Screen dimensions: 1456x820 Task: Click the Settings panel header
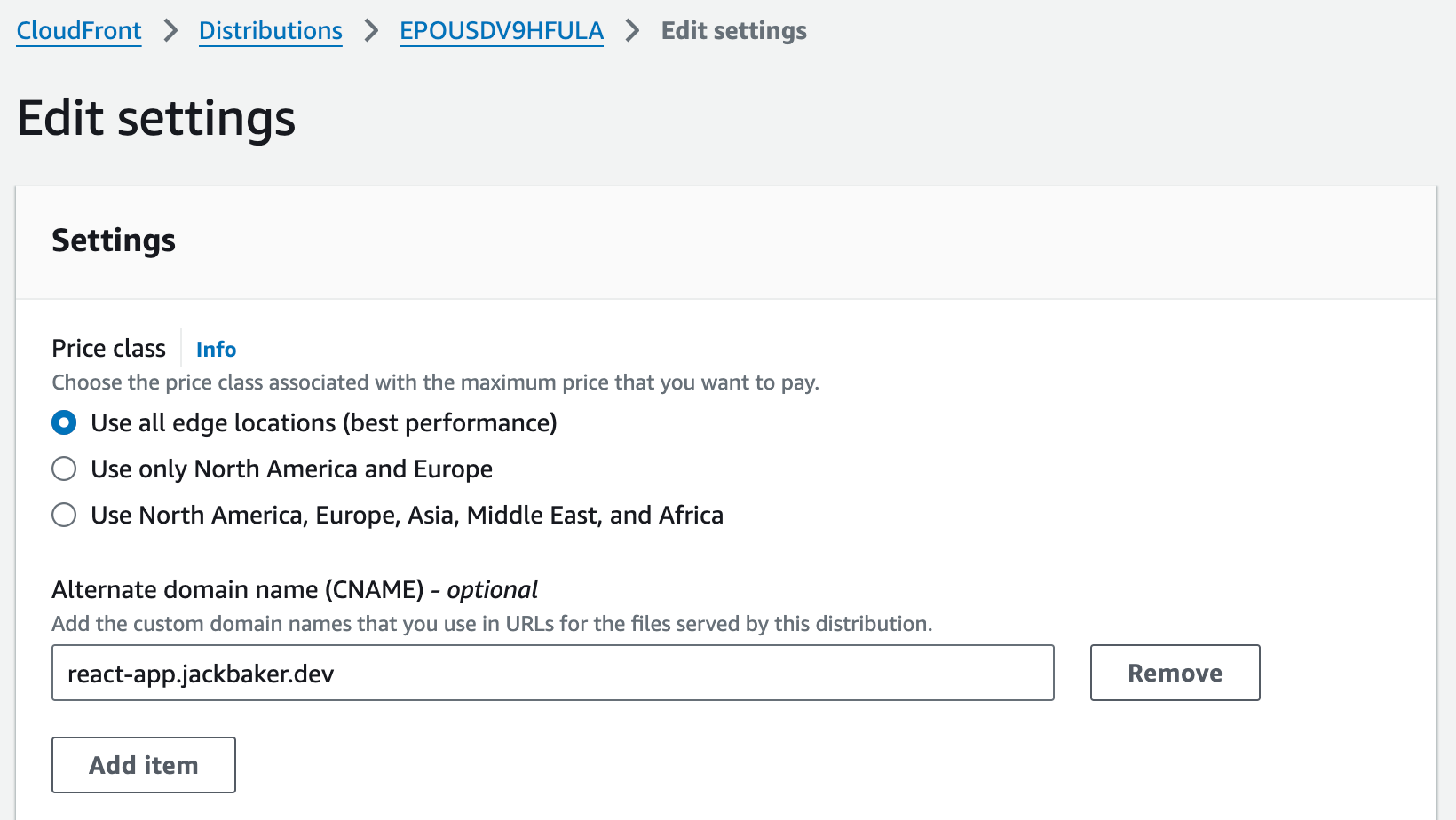pos(114,240)
